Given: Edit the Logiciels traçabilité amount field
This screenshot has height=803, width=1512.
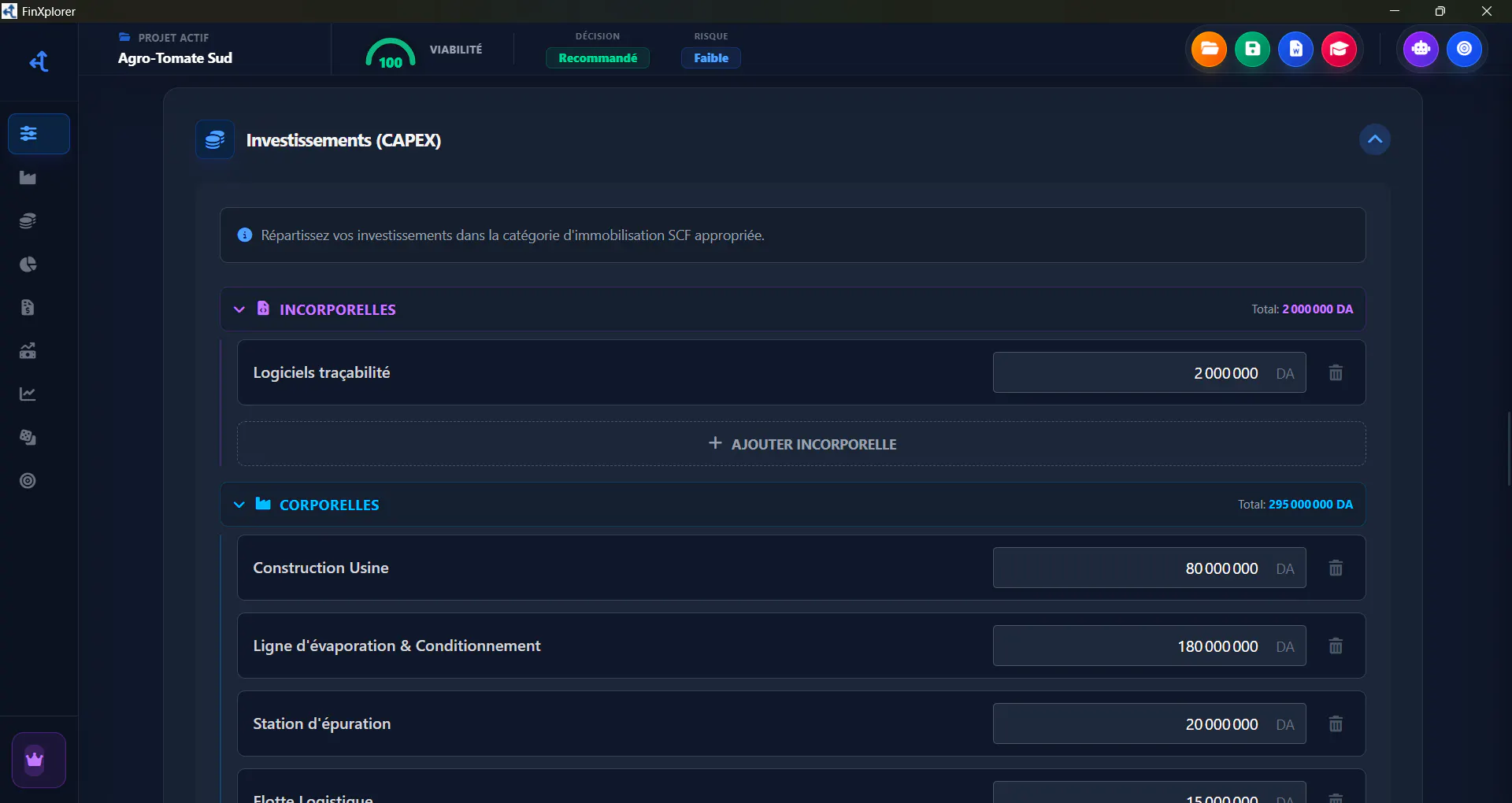Looking at the screenshot, I should [1149, 373].
